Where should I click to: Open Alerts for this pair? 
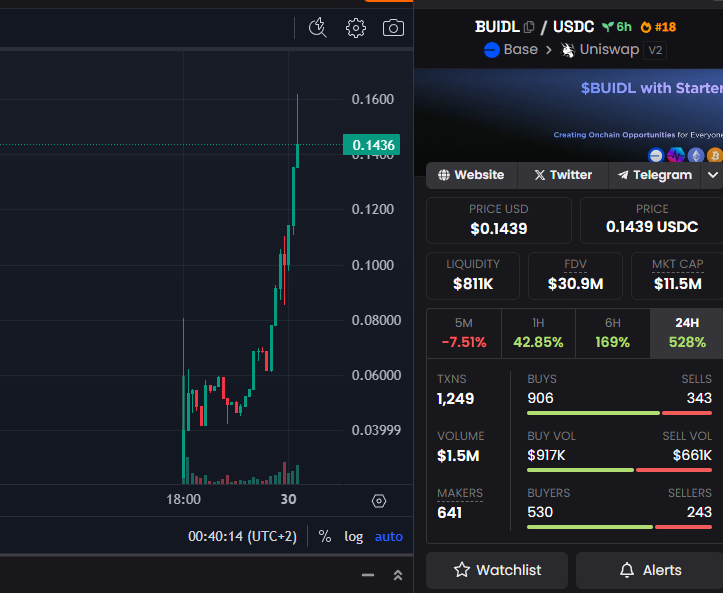[x=650, y=570]
